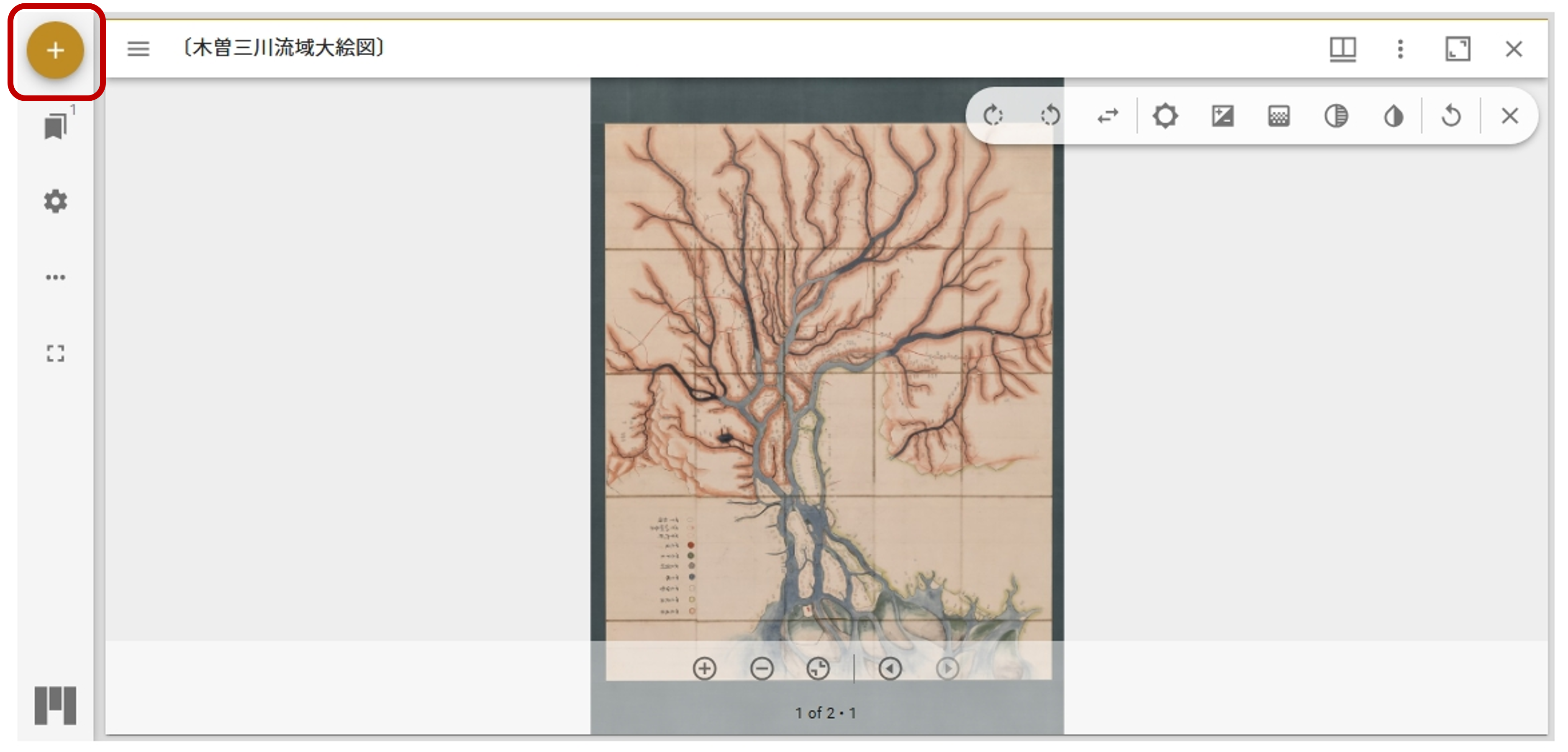Click the window title 木曽三川流域大絵図

pos(284,47)
